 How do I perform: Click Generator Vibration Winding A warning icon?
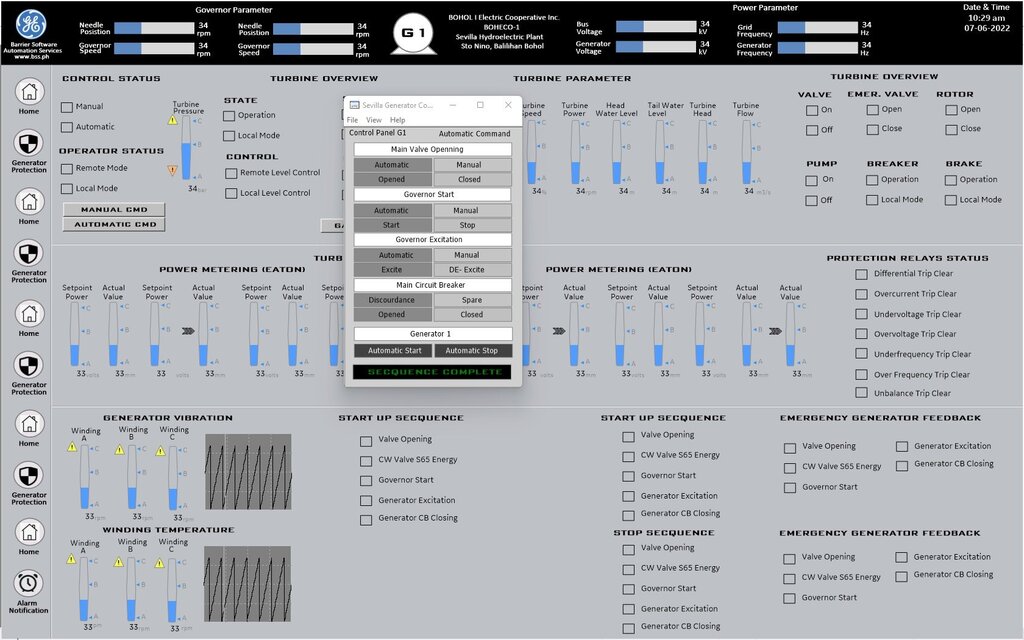(72, 447)
